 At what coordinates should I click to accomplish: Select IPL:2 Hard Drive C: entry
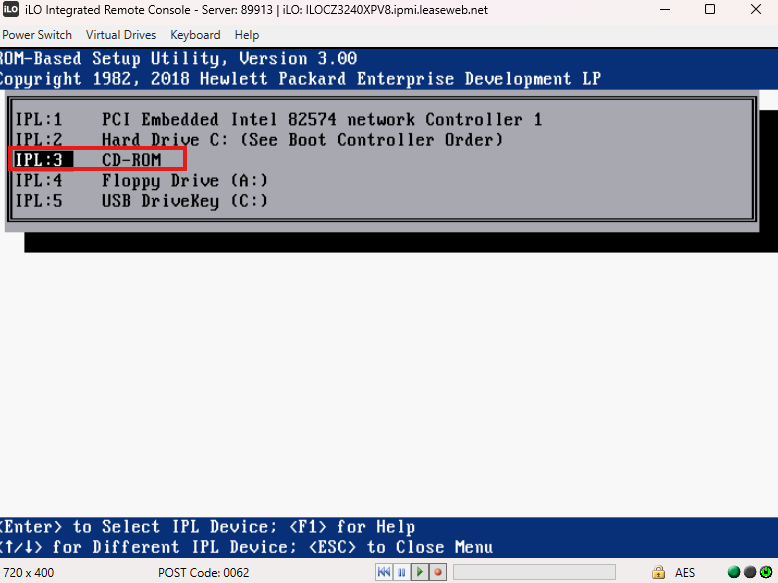[x=259, y=140]
